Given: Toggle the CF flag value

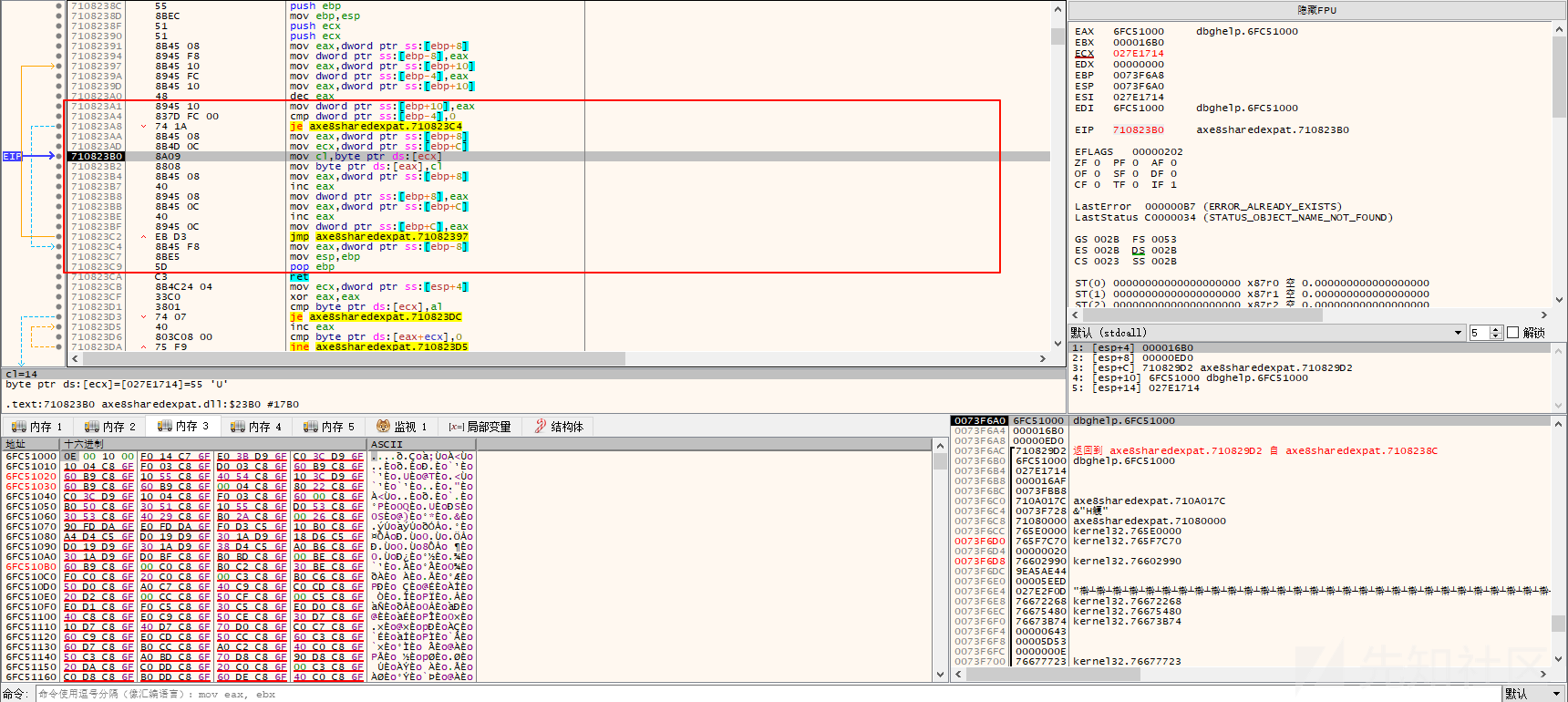Looking at the screenshot, I should tap(1098, 185).
